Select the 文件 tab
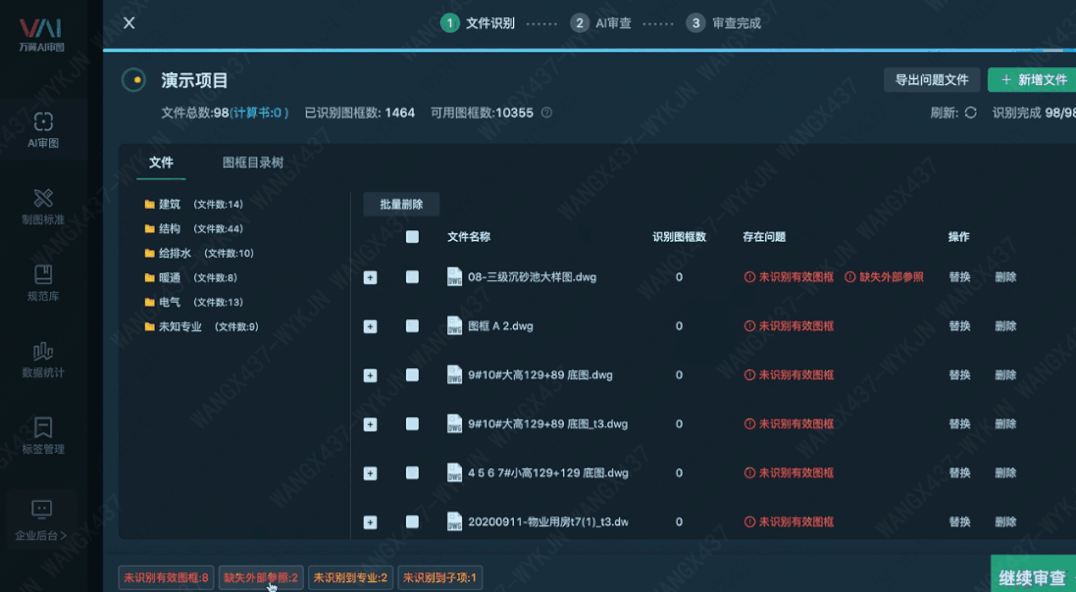Screen dimensions: 1076x592 (x=161, y=163)
